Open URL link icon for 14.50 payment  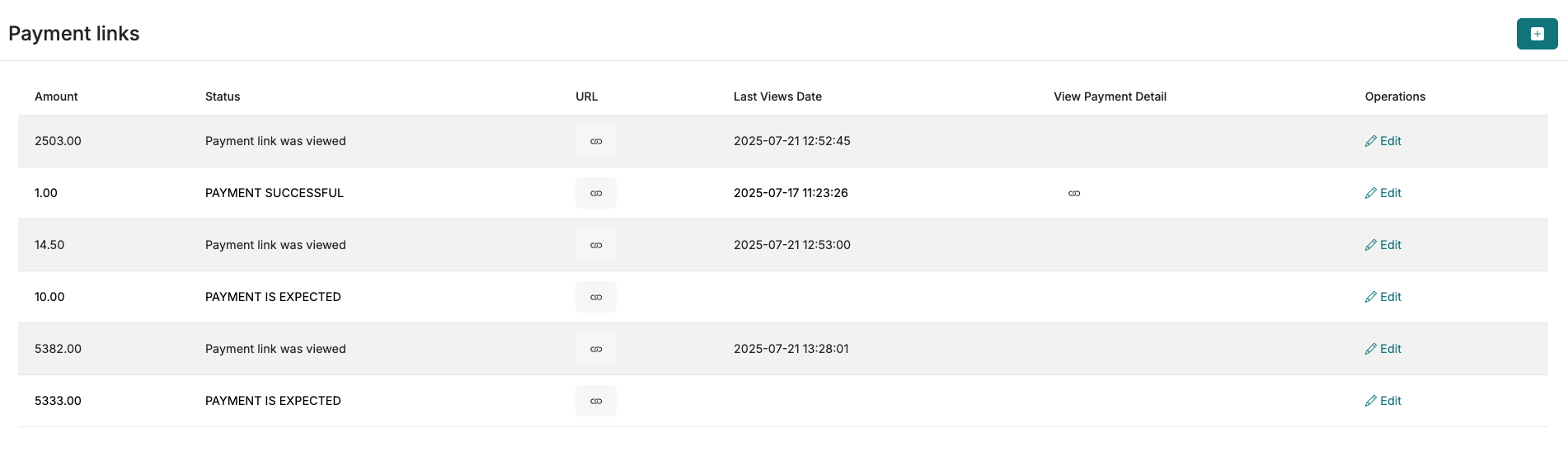pyautogui.click(x=596, y=245)
